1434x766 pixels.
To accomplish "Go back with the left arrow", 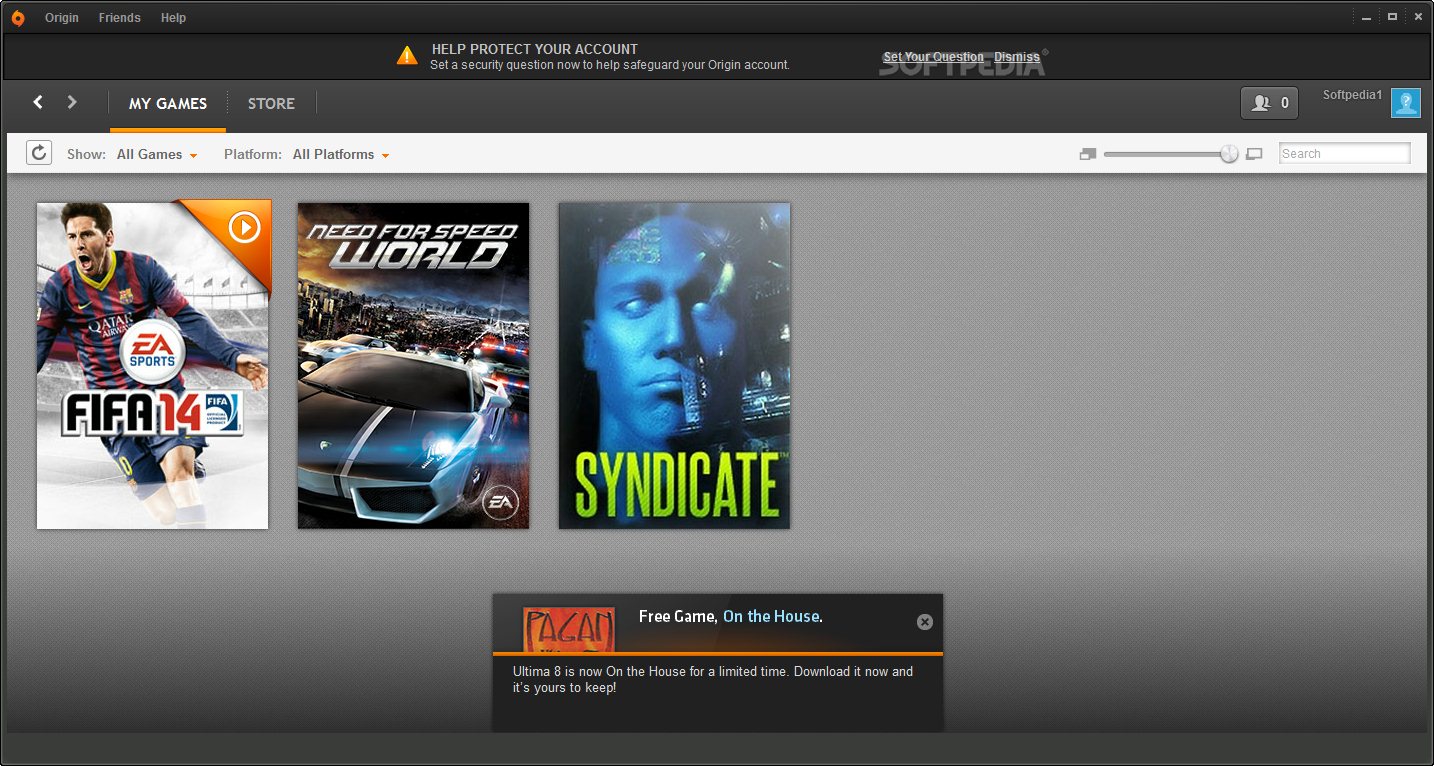I will 38,102.
